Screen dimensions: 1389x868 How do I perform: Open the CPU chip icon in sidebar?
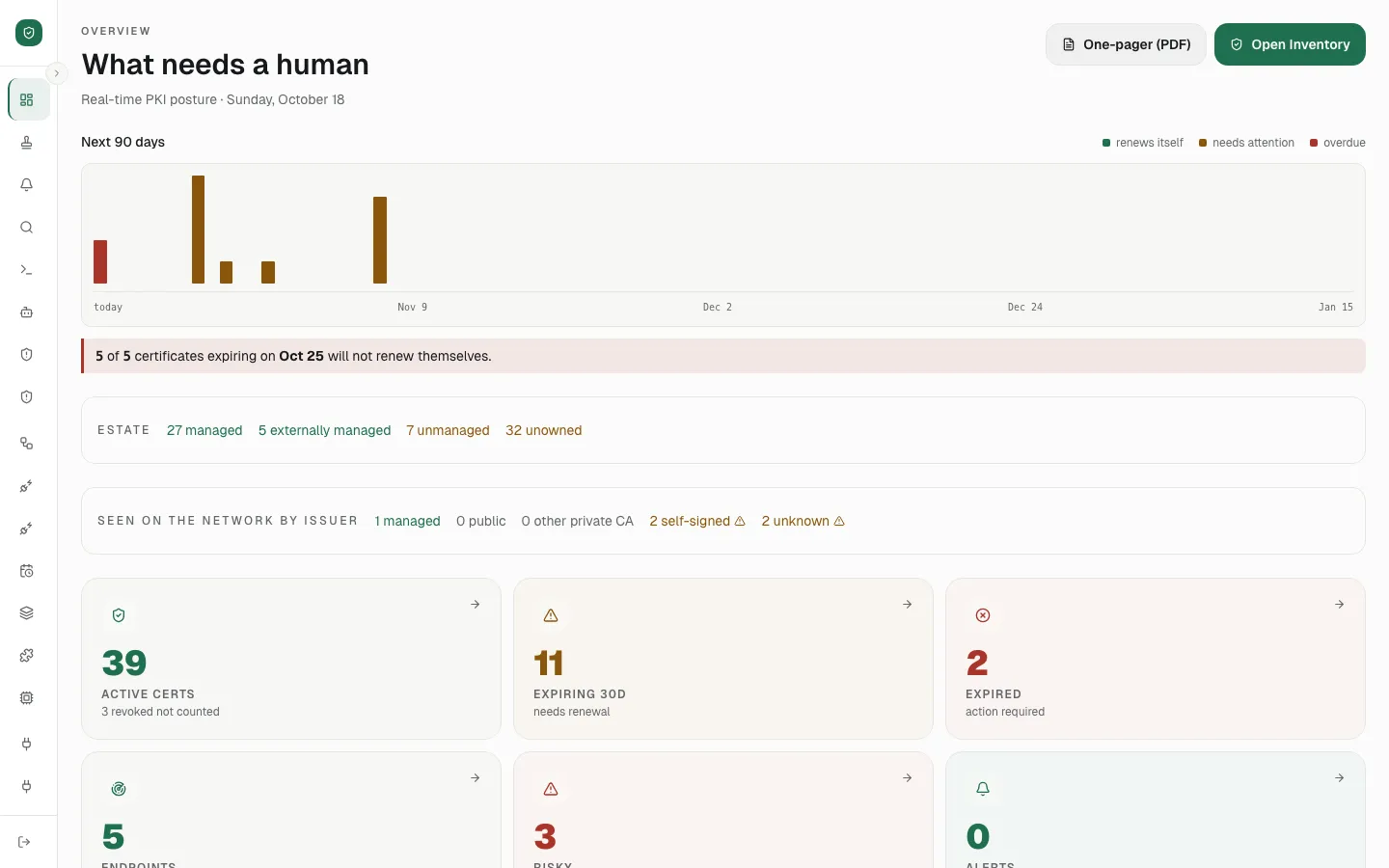(27, 698)
